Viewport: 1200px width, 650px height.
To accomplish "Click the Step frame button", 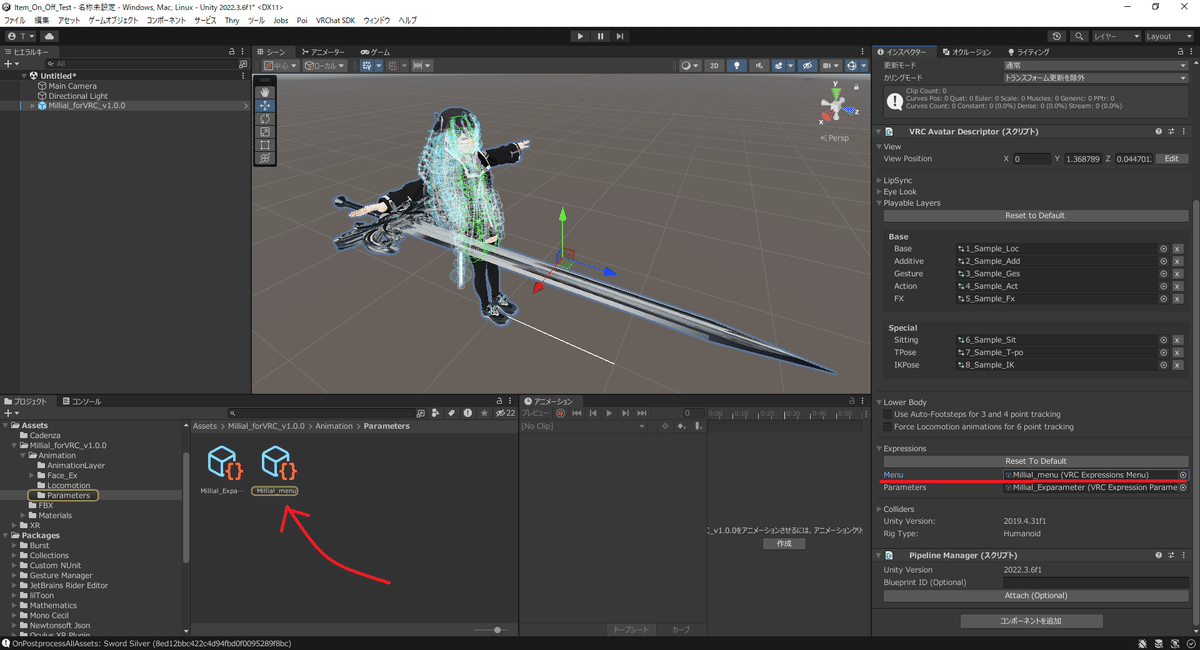I will click(620, 36).
